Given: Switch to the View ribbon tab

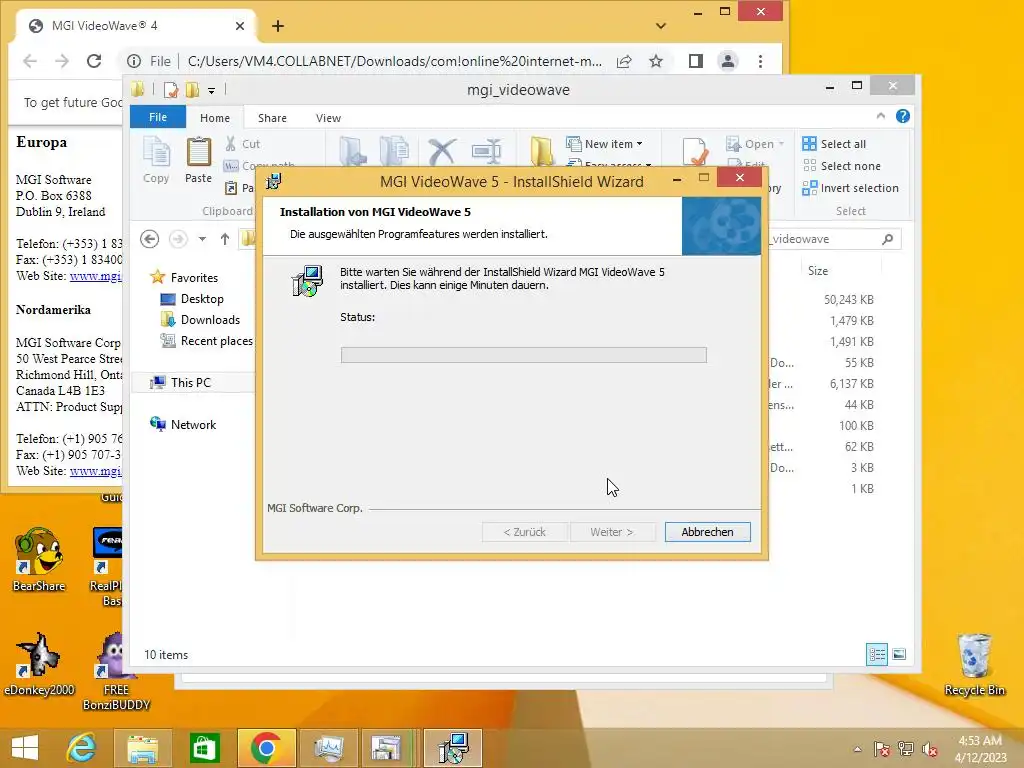Looking at the screenshot, I should pos(328,118).
